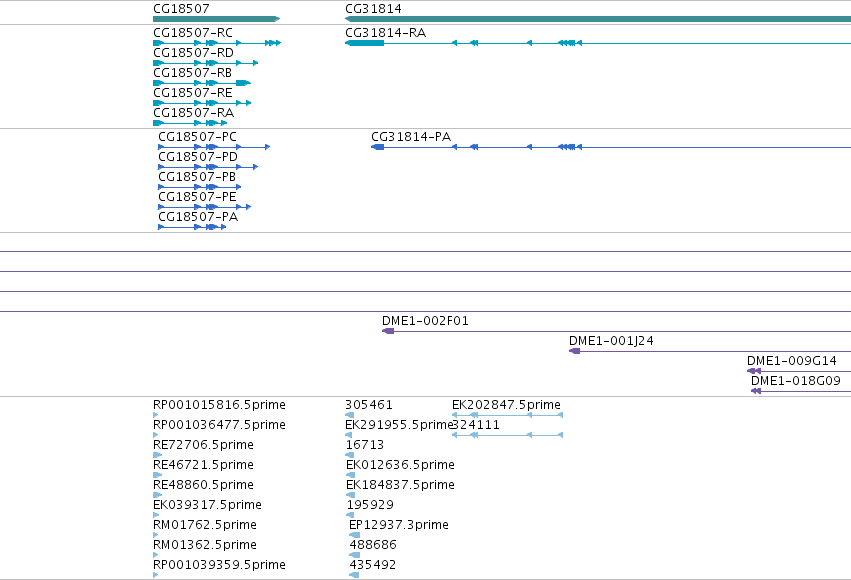Select EST RM01762.5prime
The height and width of the screenshot is (580, 851).
[x=205, y=525]
